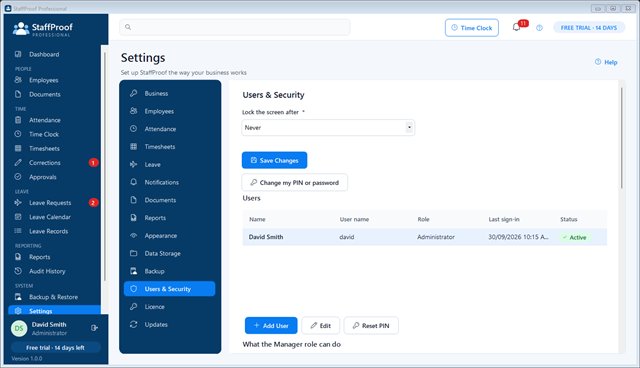Select the Users & Security settings section
Viewport: 640px width, 368px height.
tap(169, 289)
